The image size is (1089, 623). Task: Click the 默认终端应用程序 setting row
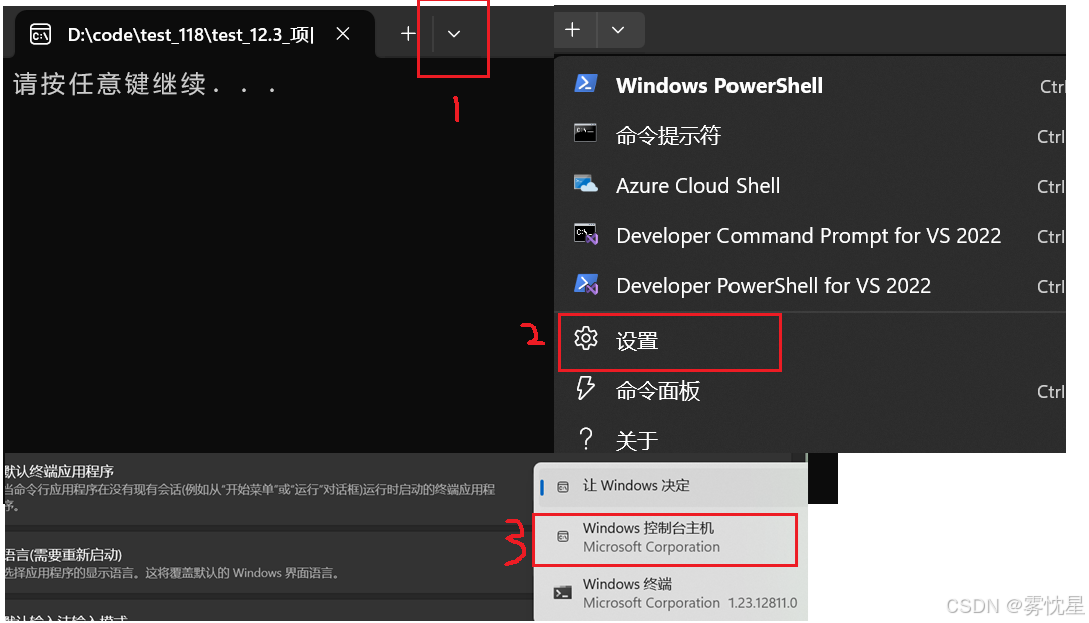point(267,489)
